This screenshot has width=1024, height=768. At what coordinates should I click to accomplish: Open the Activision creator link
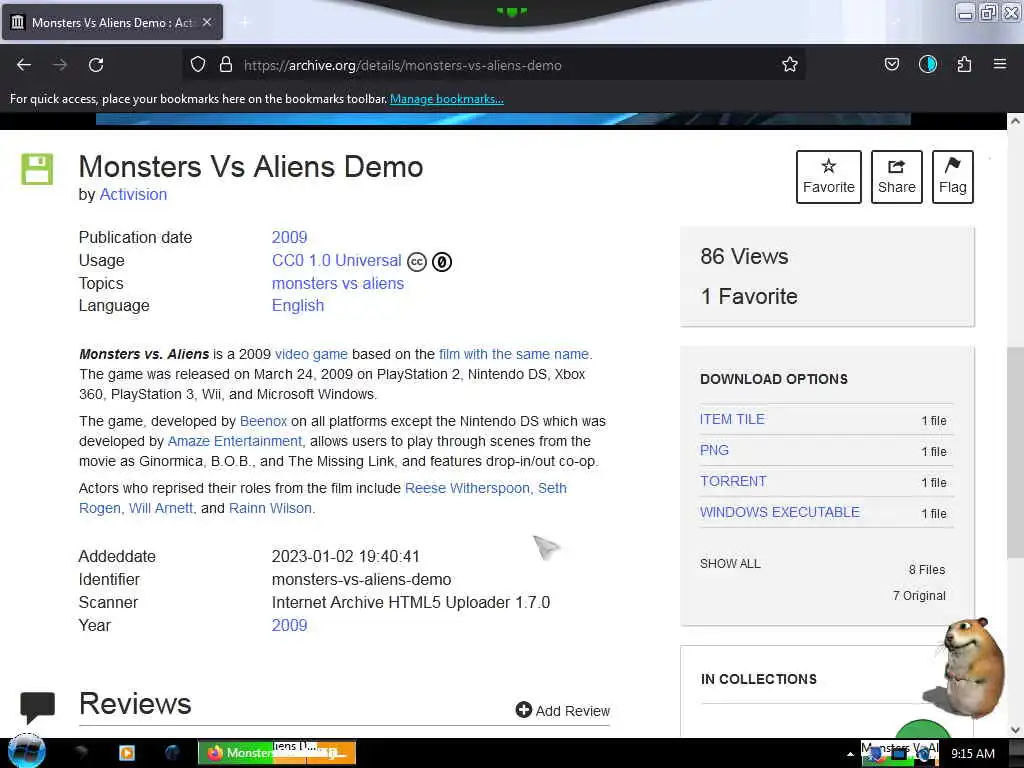[x=133, y=195]
